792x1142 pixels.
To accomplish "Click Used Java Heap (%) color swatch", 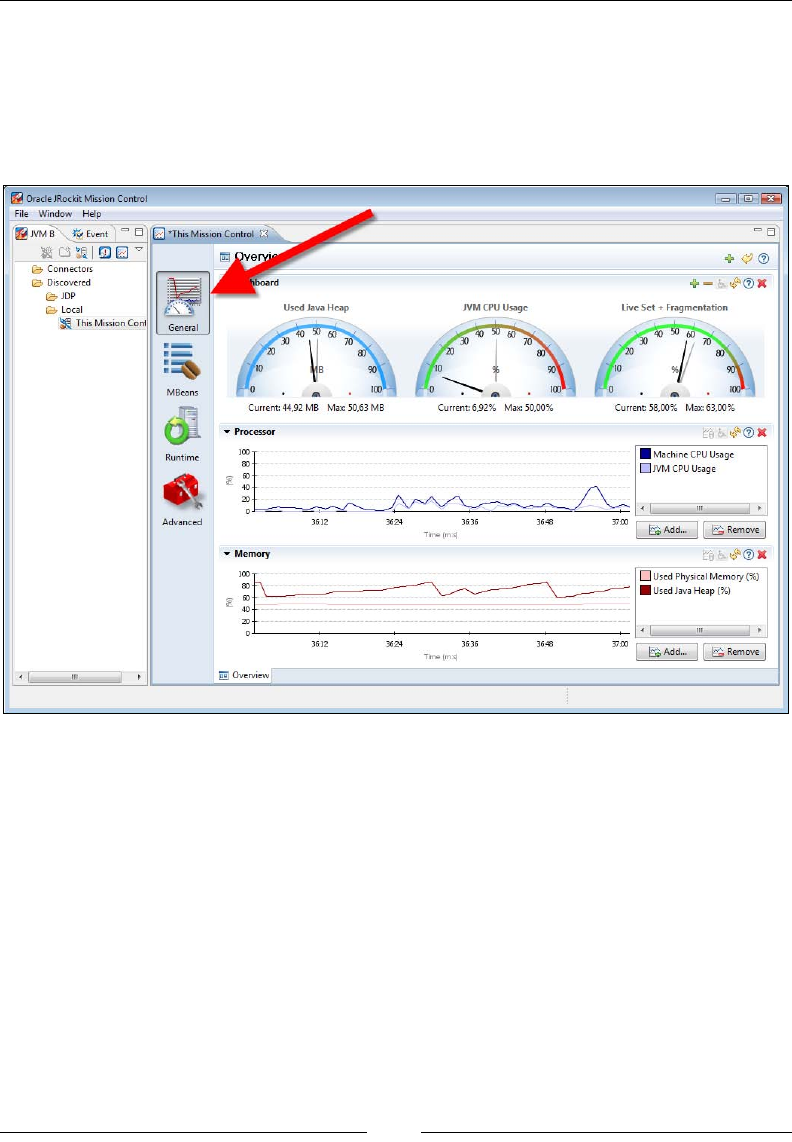I will [645, 591].
